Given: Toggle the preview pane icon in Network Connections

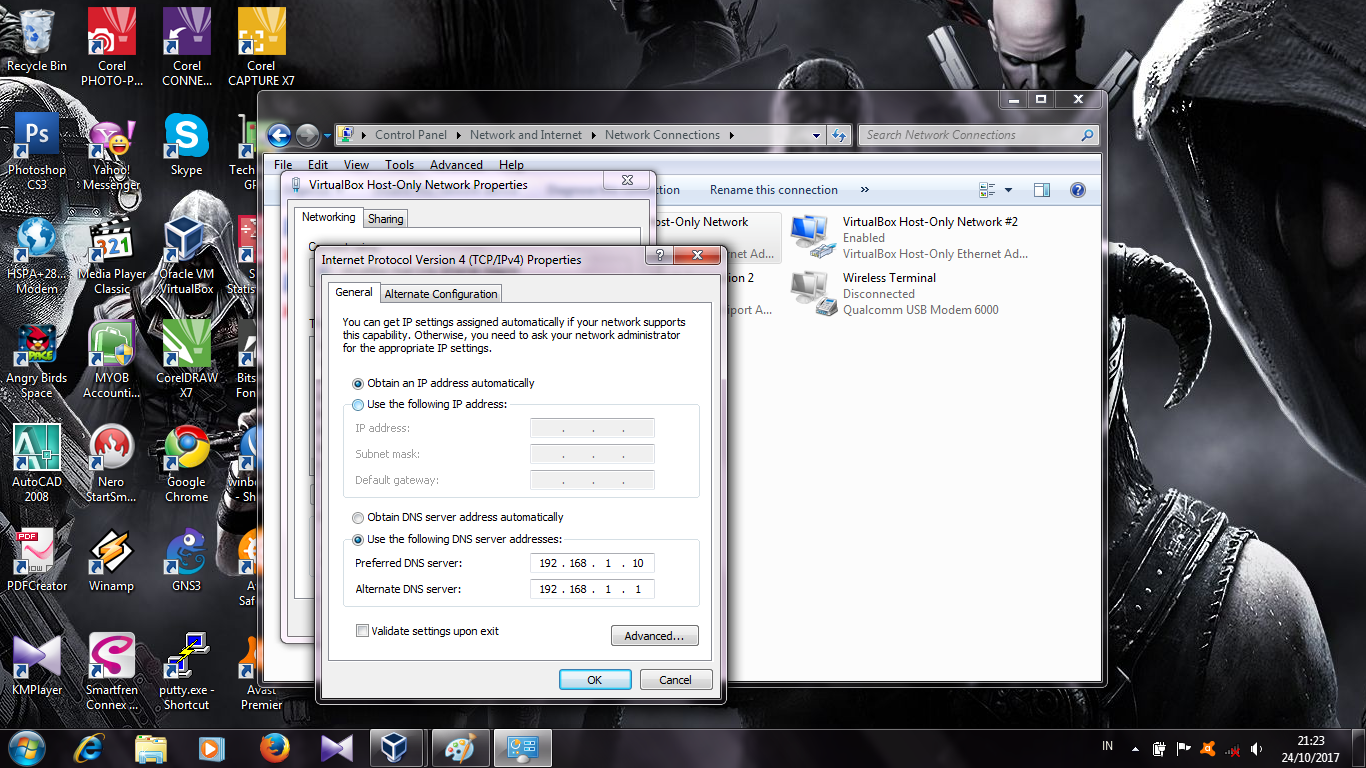Looking at the screenshot, I should (1041, 190).
